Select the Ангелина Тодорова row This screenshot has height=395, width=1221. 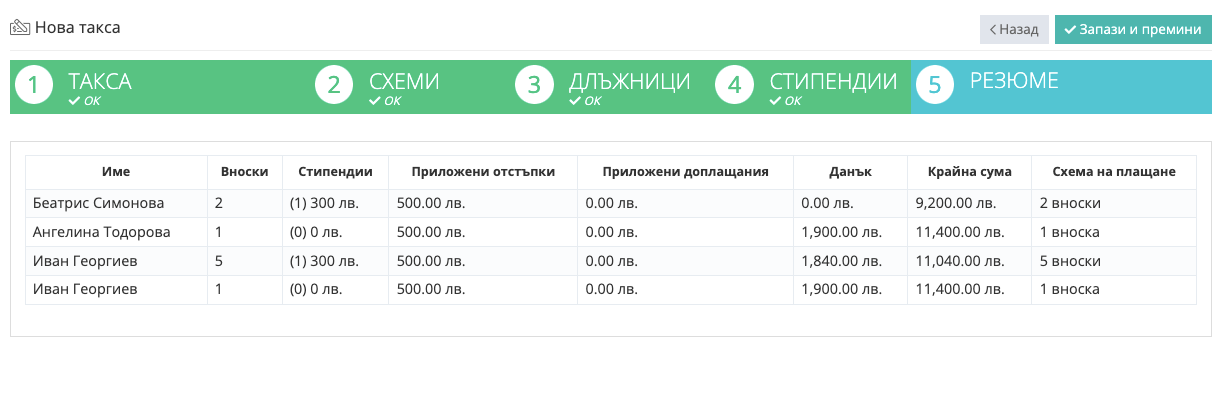click(x=611, y=232)
